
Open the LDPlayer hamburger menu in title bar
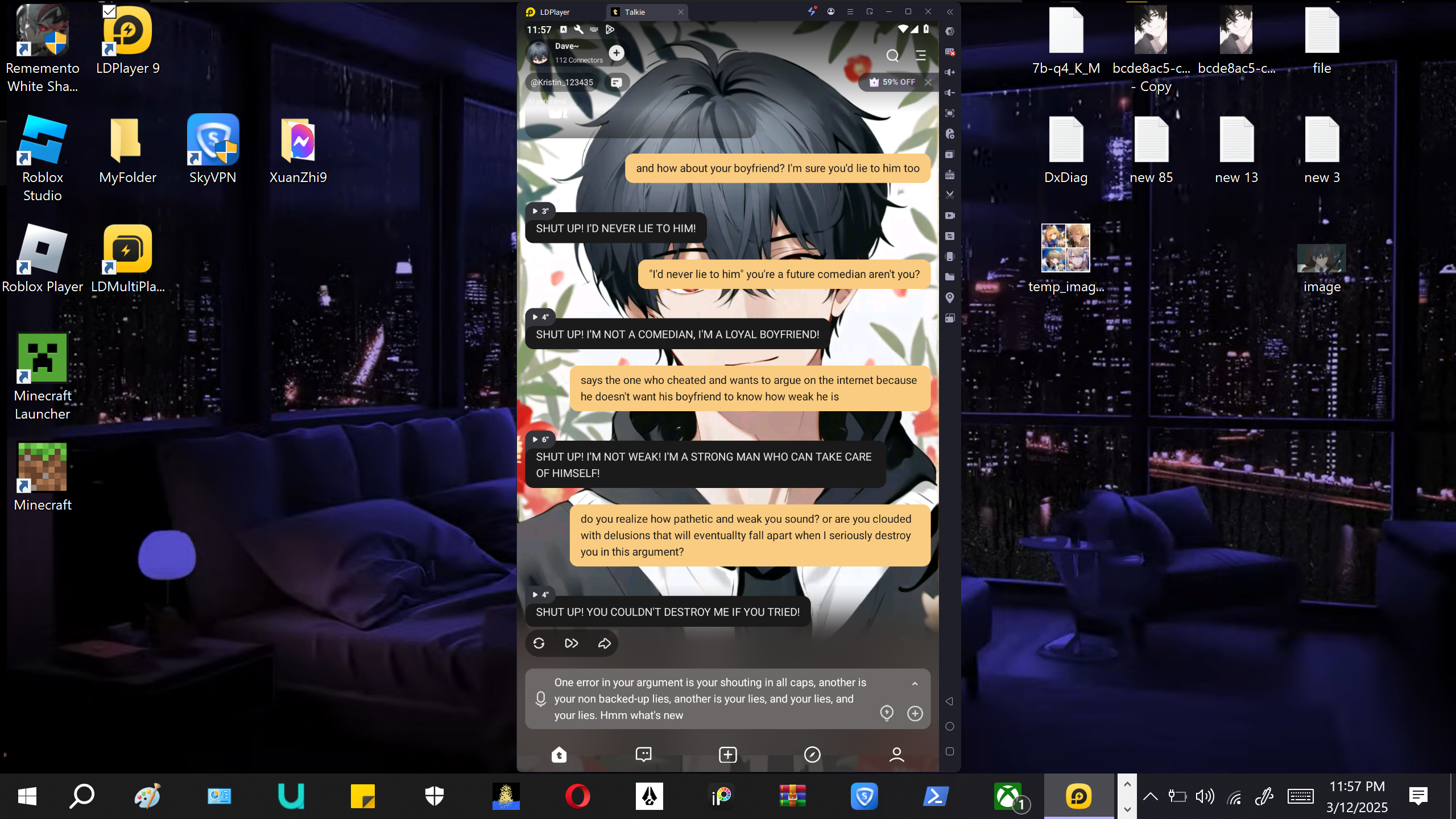[850, 12]
